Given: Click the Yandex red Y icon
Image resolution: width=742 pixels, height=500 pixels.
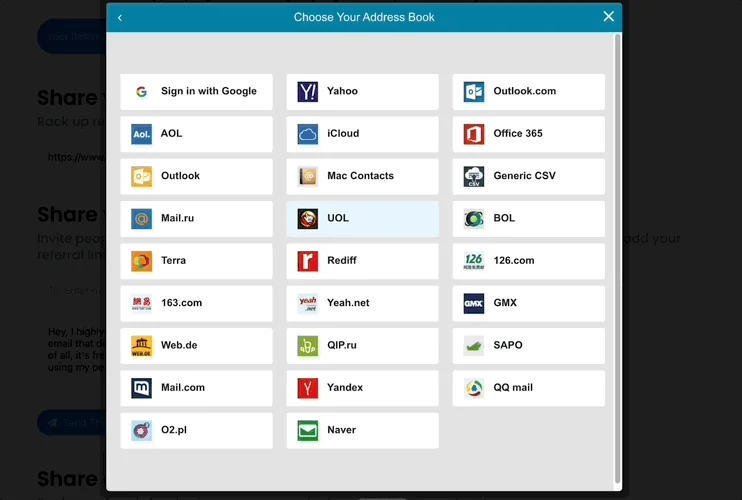Looking at the screenshot, I should coord(308,388).
